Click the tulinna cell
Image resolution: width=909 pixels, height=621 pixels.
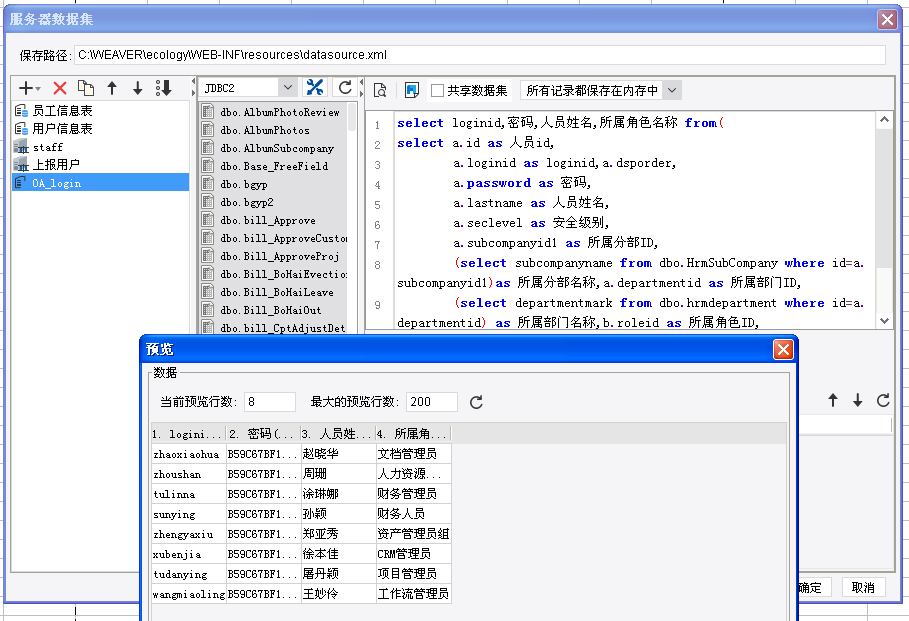pos(188,493)
